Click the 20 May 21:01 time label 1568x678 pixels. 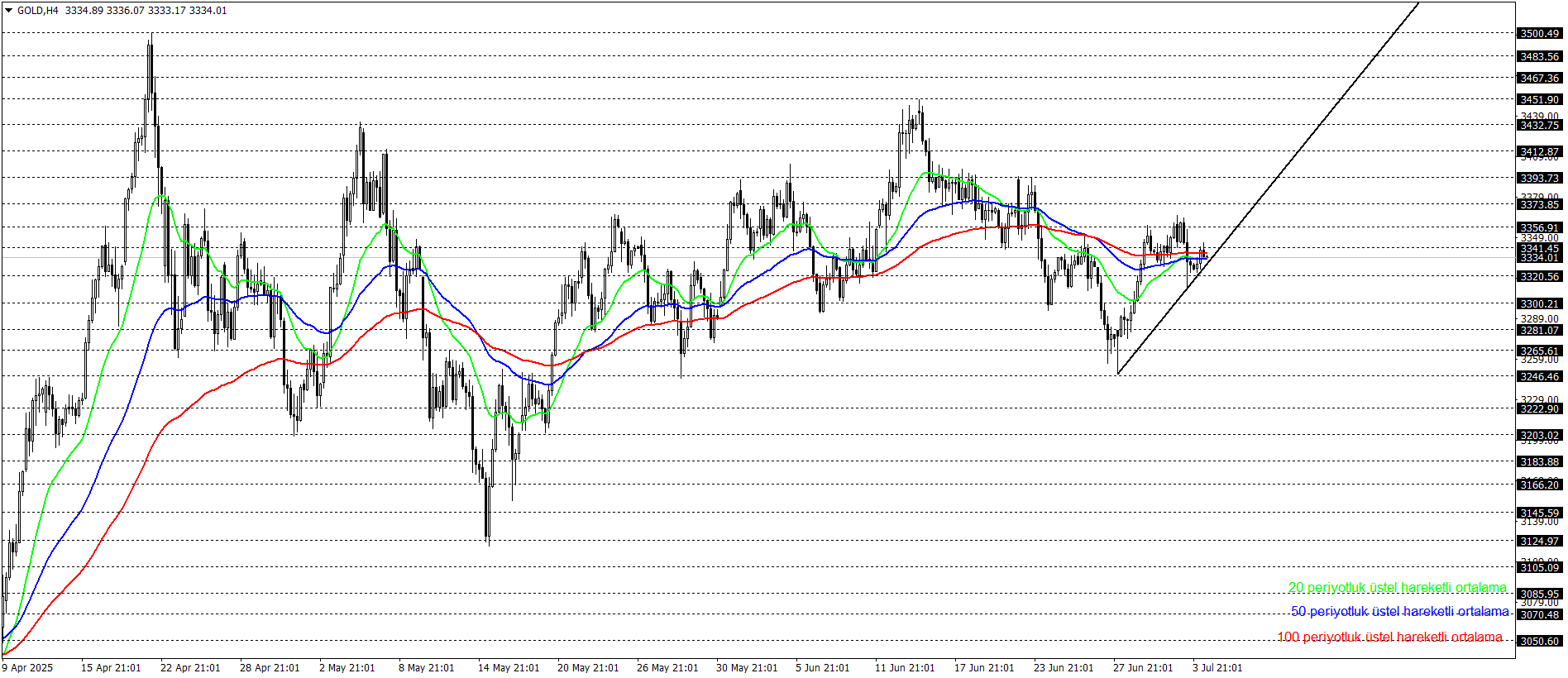[x=588, y=668]
